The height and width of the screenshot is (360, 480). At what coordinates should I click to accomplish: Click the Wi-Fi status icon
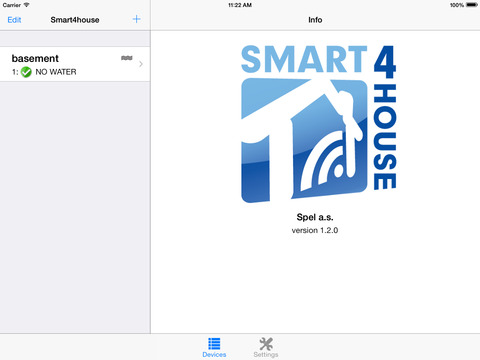pos(26,5)
